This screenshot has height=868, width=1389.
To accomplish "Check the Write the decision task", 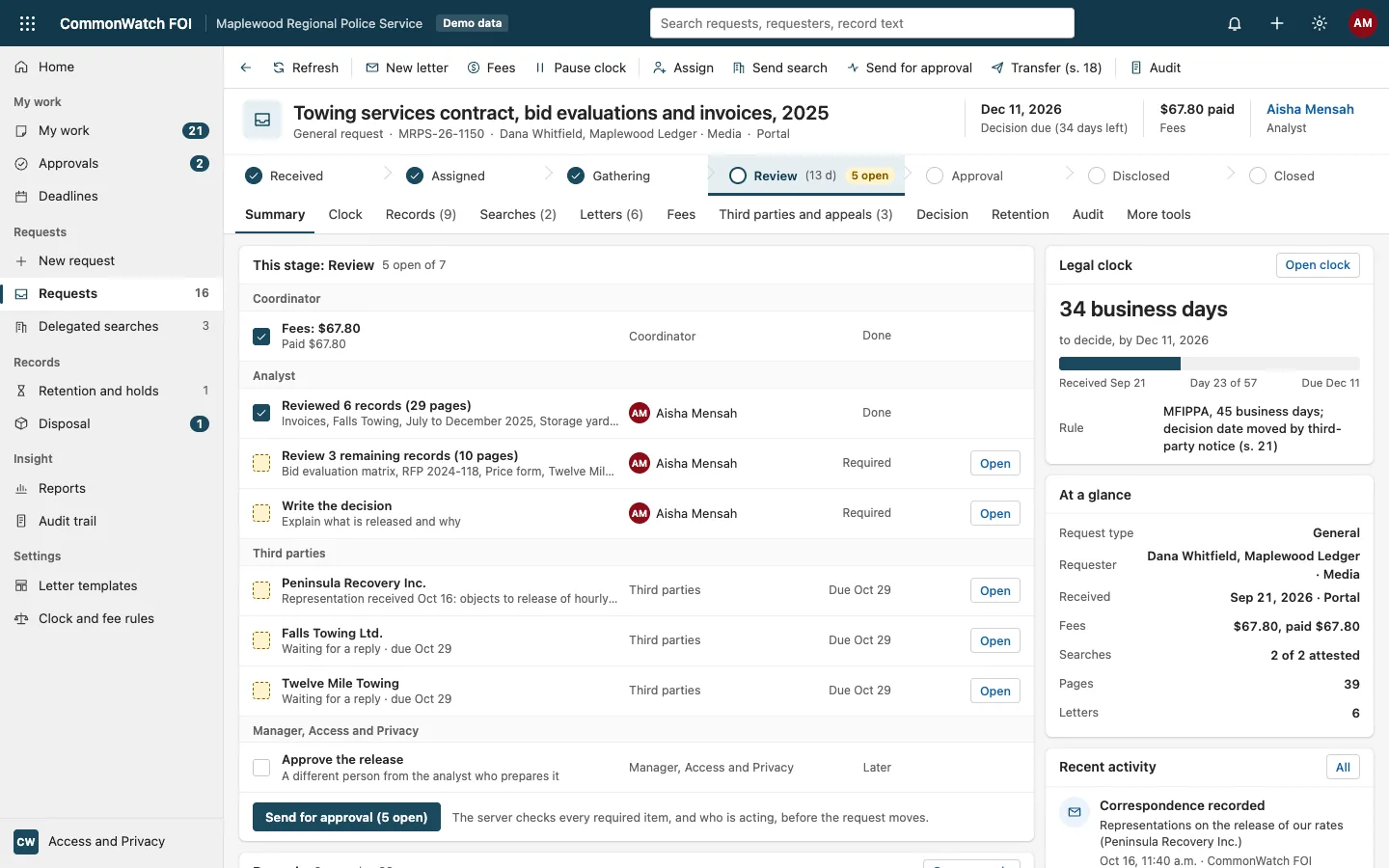I will coord(261,513).
